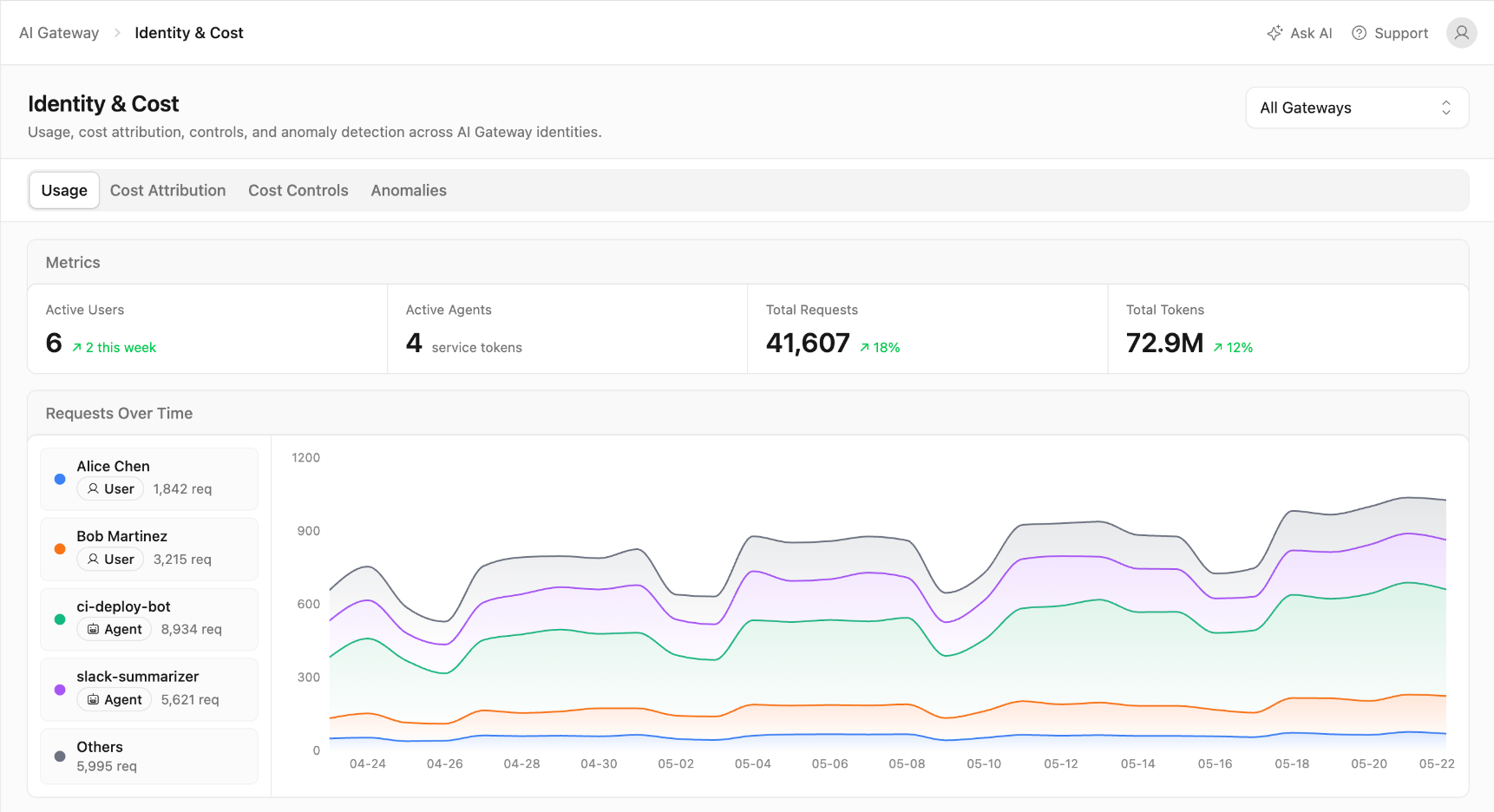
Task: Click the agent icon in ci-deploy-bot's badge
Action: pyautogui.click(x=93, y=629)
